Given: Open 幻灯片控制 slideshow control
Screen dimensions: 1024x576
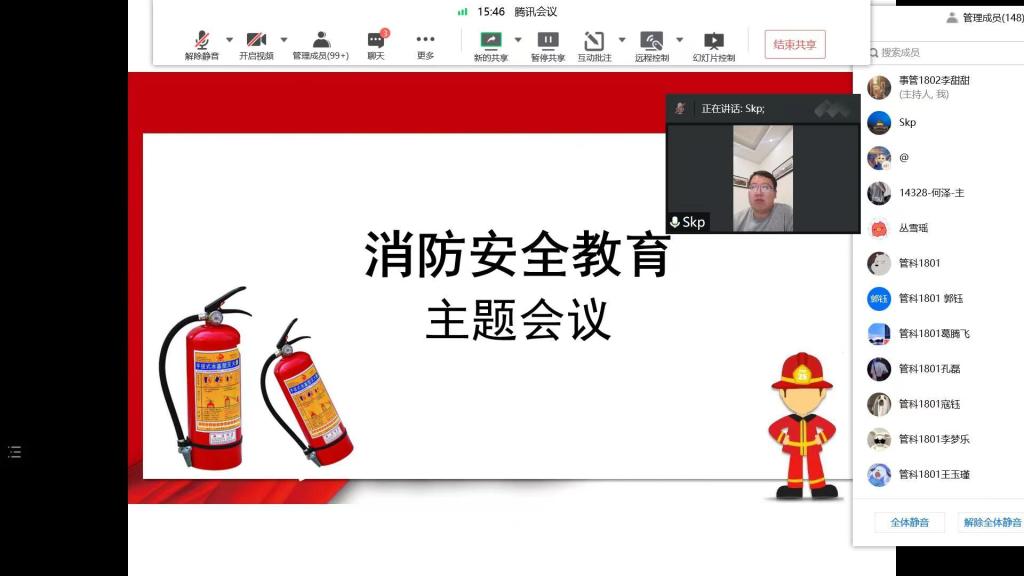Looking at the screenshot, I should [714, 41].
